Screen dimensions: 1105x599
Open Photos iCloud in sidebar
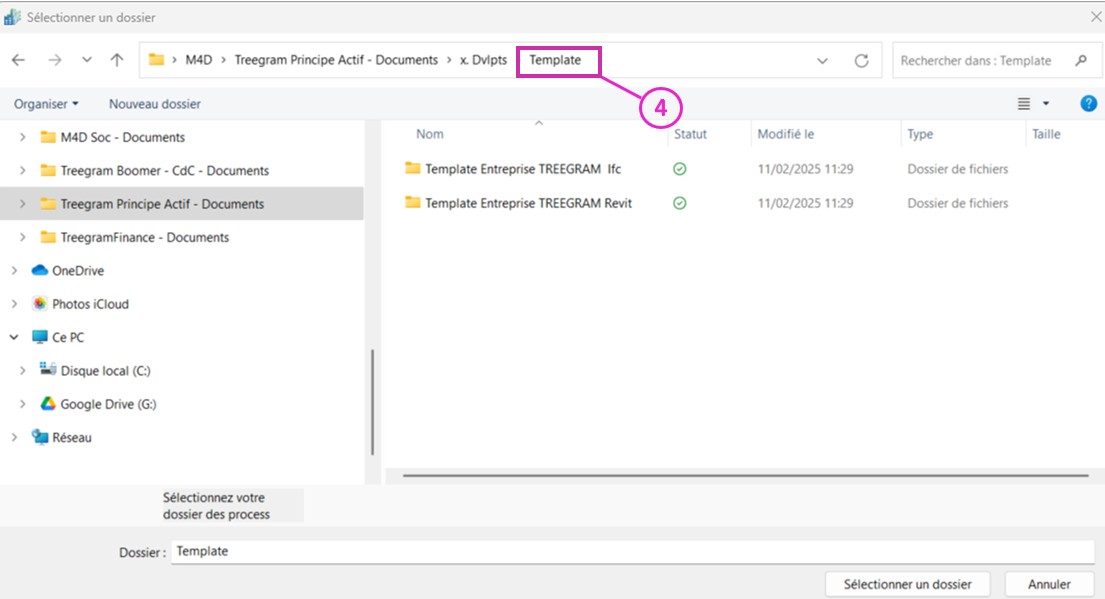90,304
